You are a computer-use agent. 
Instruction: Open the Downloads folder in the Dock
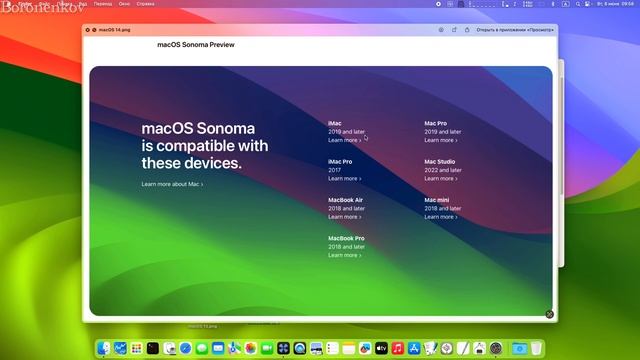click(x=520, y=348)
